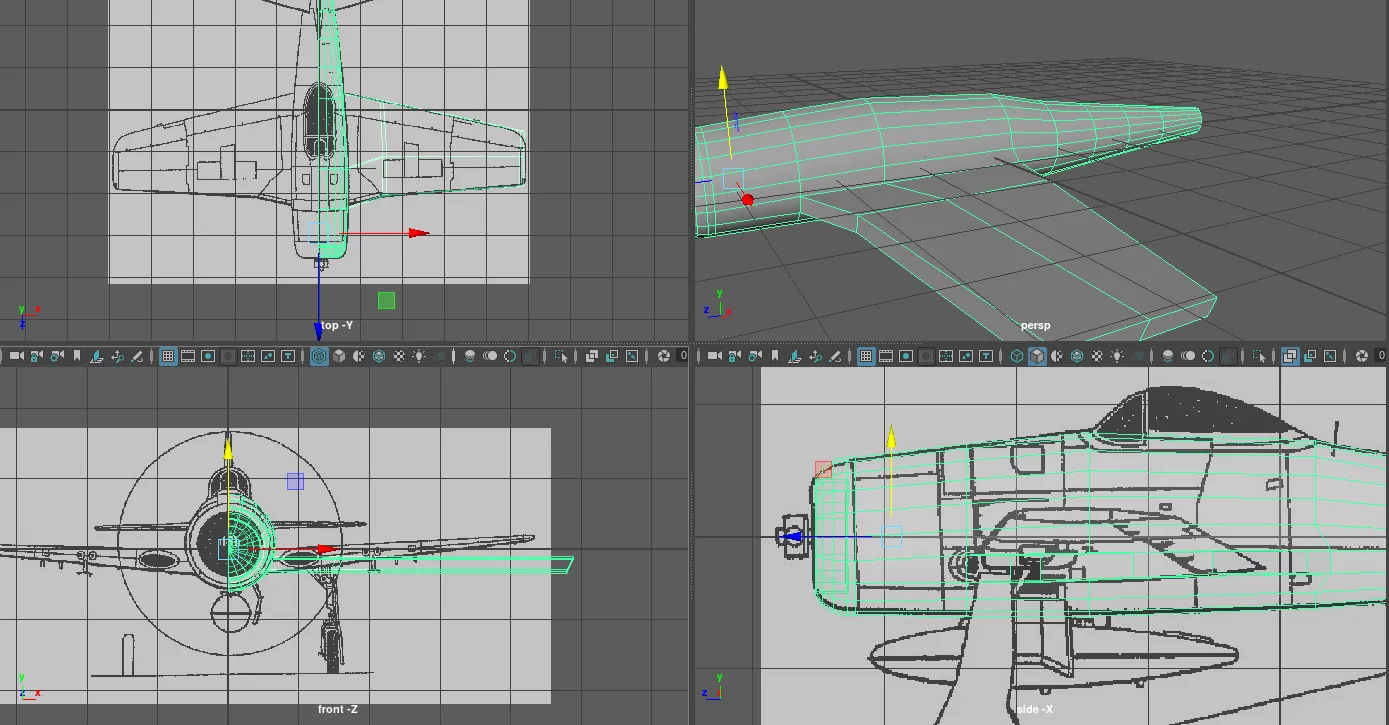Viewport: 1389px width, 725px height.
Task: Click Isolate Select in the front view toolbar
Action: click(x=561, y=356)
